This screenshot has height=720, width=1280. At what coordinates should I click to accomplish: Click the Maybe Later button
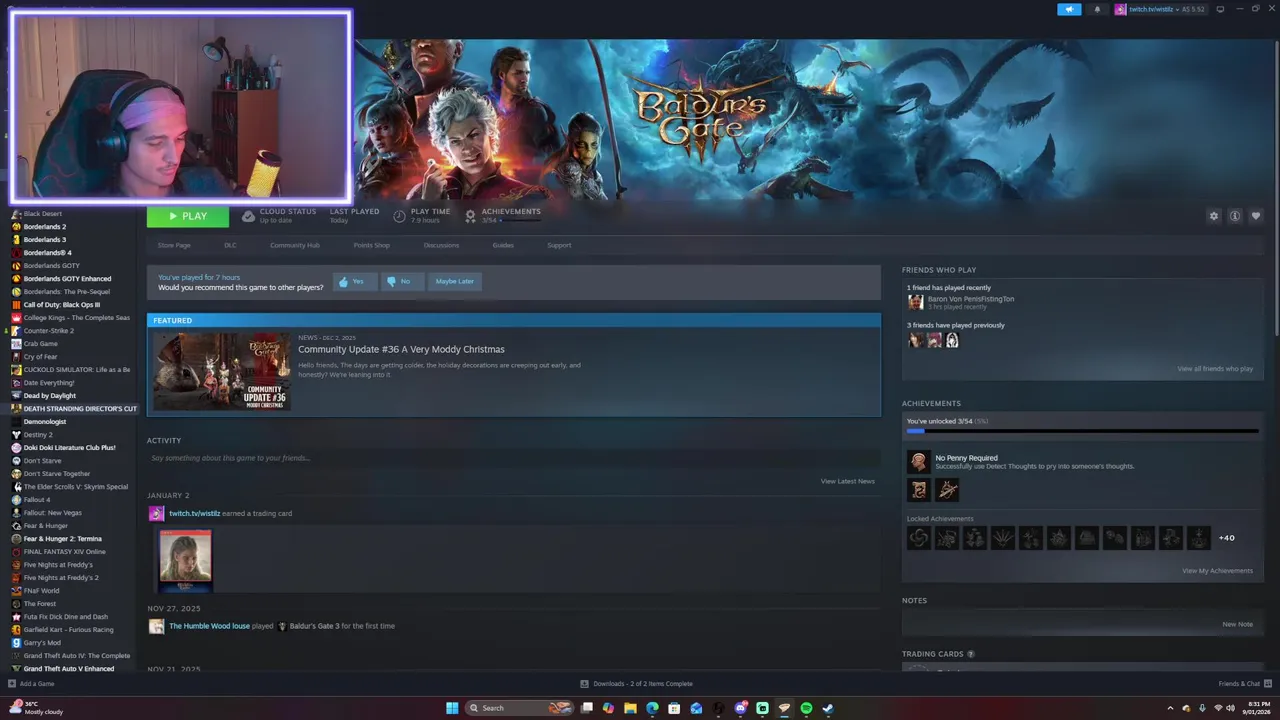455,281
